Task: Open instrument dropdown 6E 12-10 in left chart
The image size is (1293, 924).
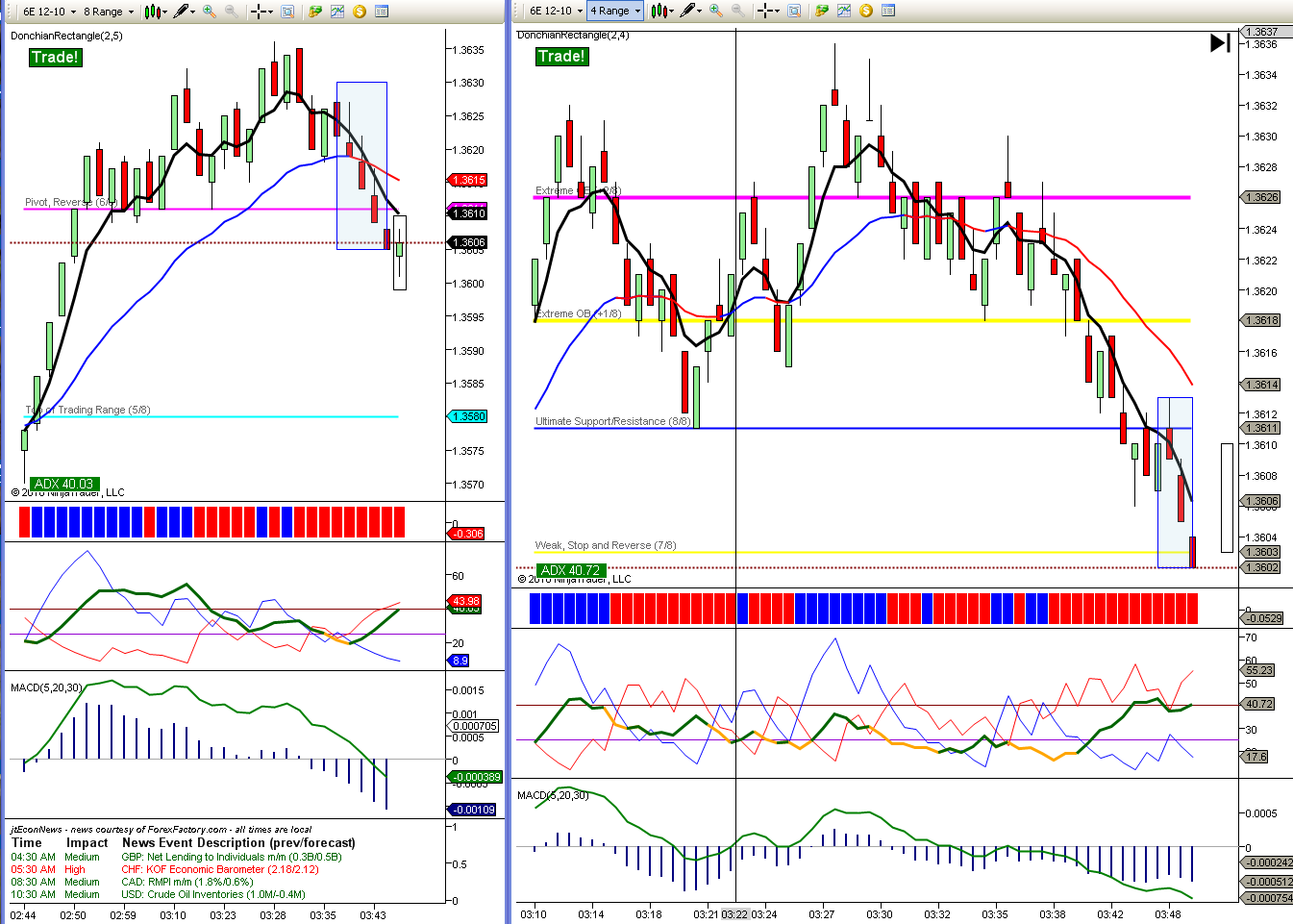Action: click(49, 12)
